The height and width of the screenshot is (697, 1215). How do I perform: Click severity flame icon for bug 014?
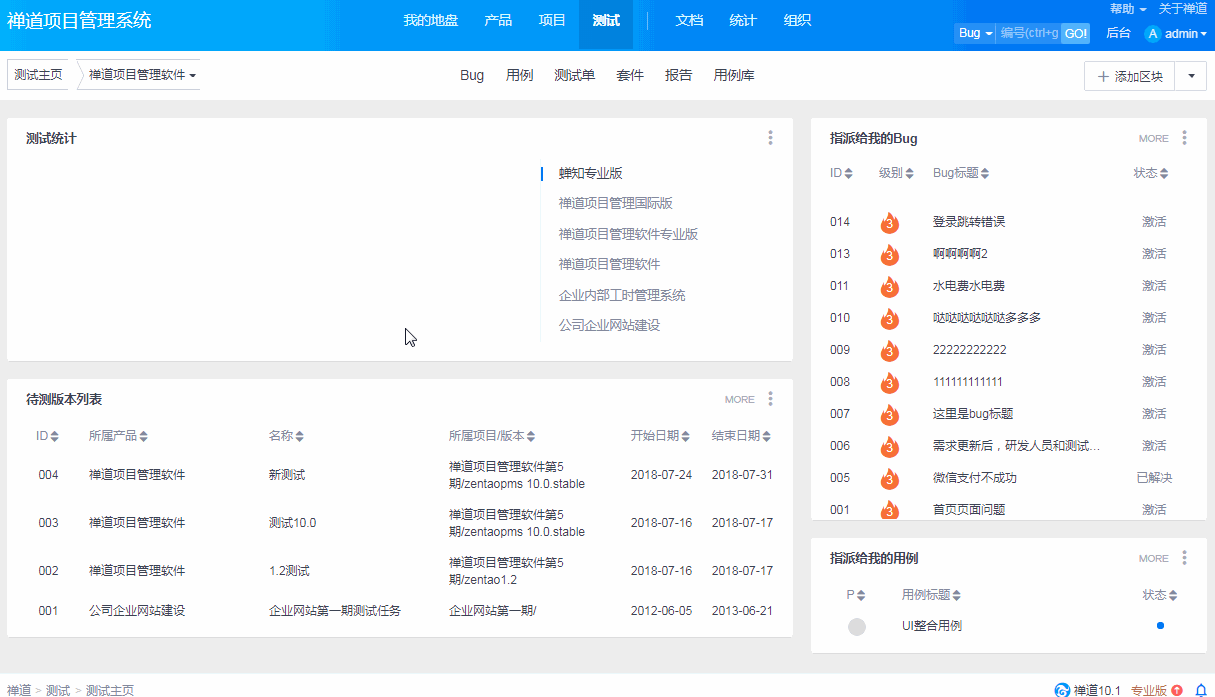(x=889, y=222)
